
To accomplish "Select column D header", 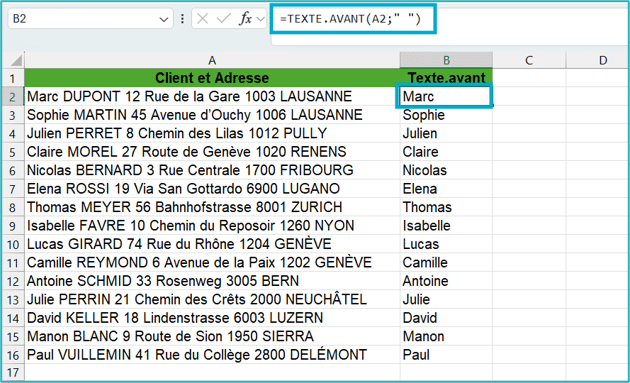I will [x=598, y=60].
